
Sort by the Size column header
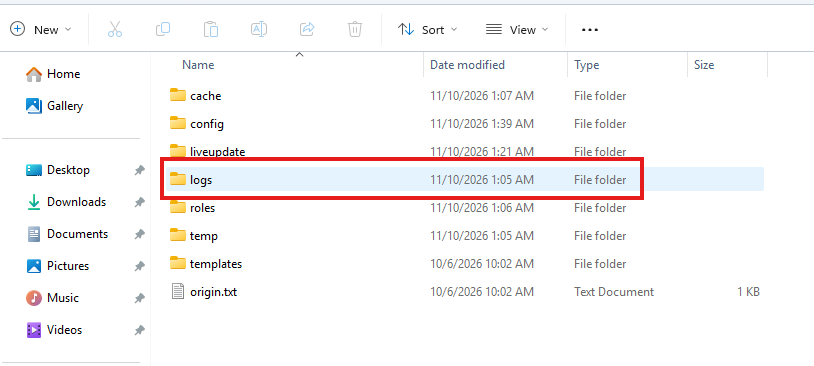(x=704, y=65)
